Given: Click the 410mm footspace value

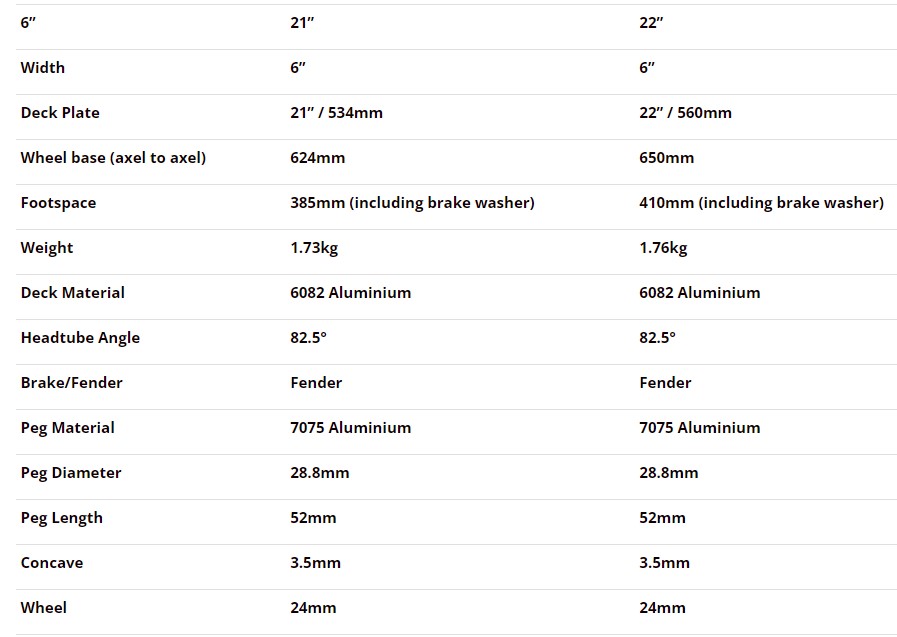Looking at the screenshot, I should click(761, 203).
